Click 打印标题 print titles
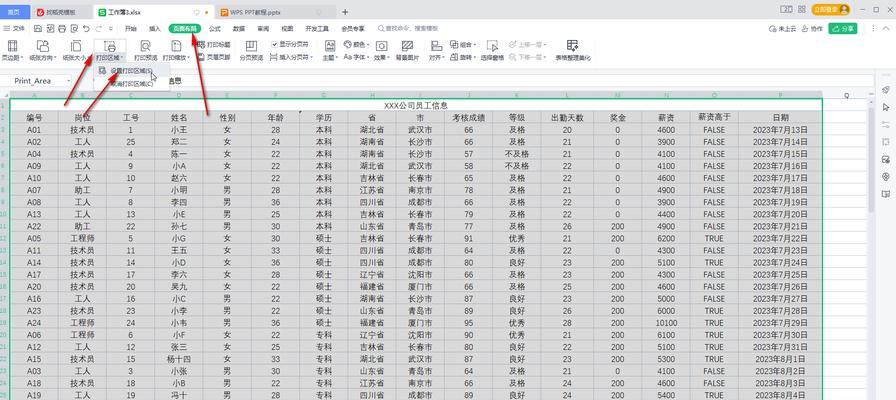The width and height of the screenshot is (896, 400). [214, 44]
